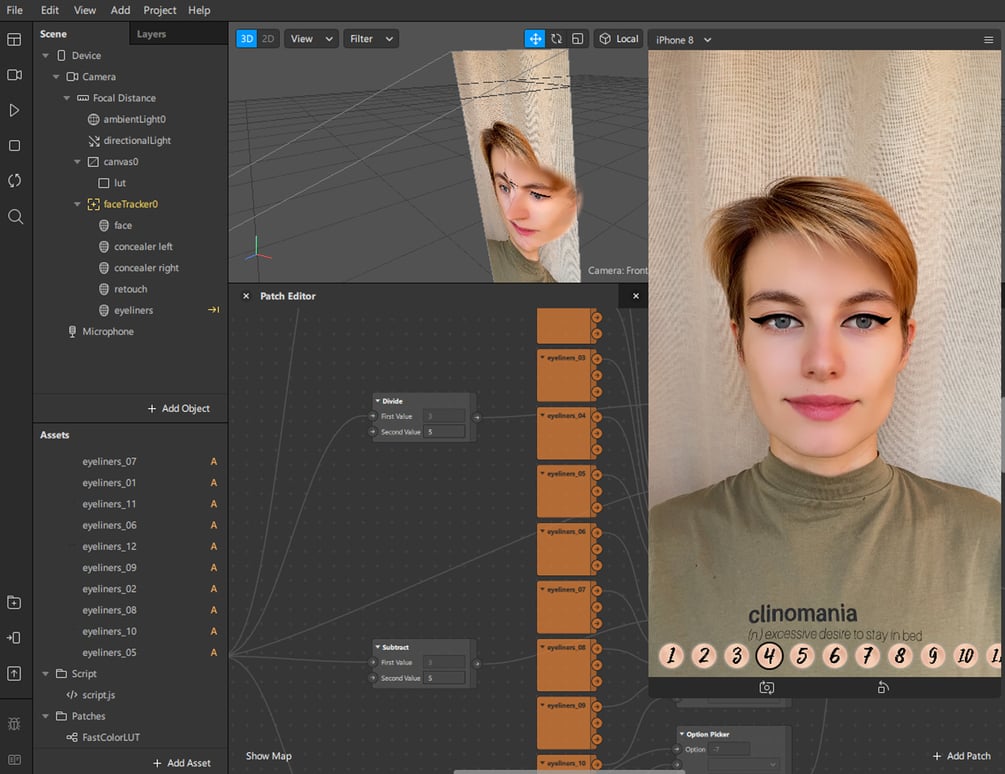Switch to the Layers tab
The image size is (1005, 774).
(x=151, y=34)
